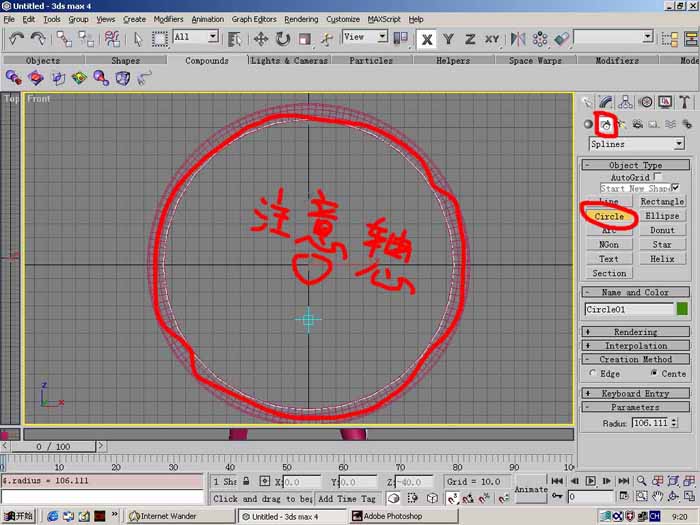
Task: Expand the Keyboard Entry rollout
Action: tap(636, 393)
